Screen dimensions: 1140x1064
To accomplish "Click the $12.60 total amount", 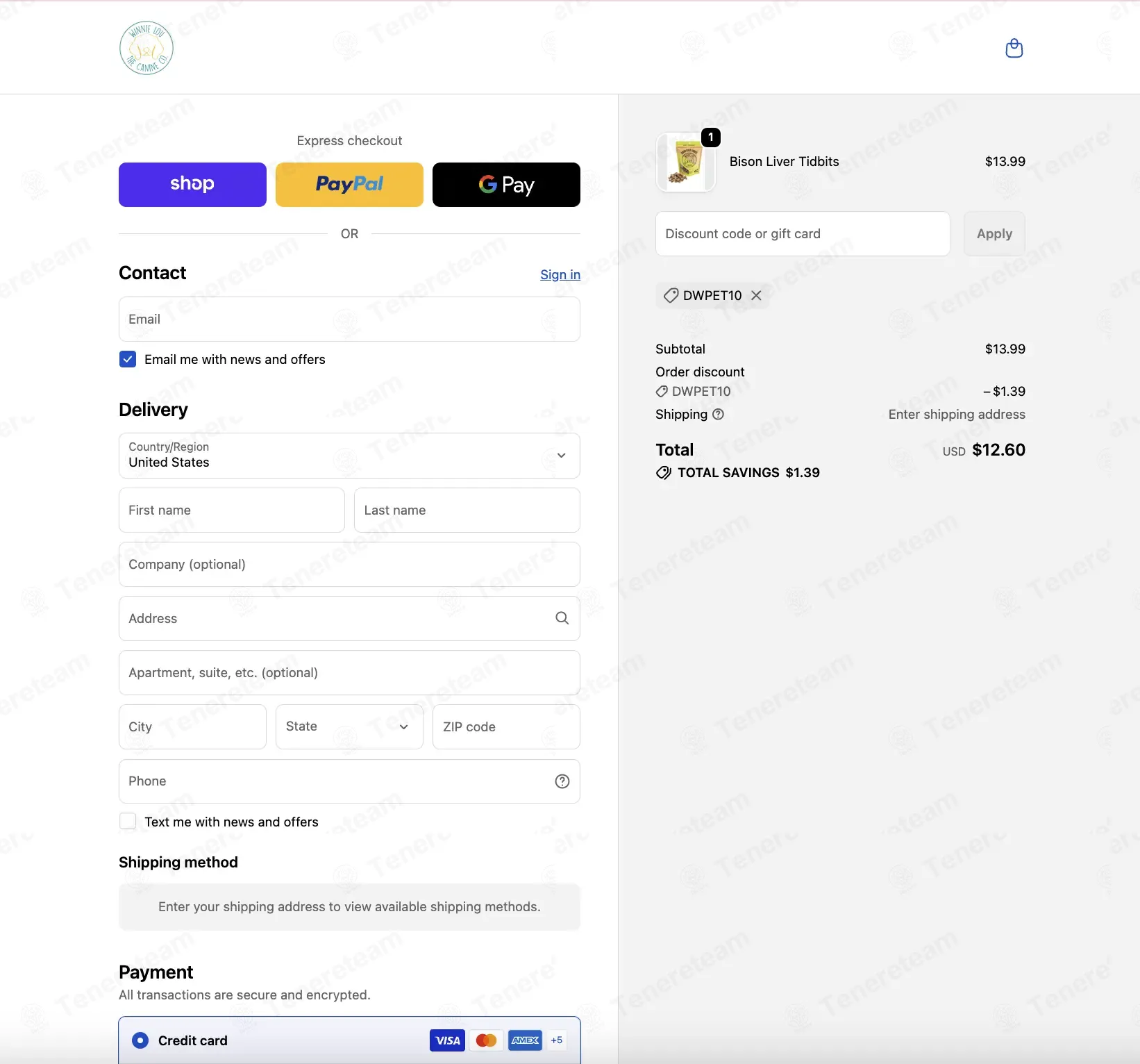I will [998, 450].
